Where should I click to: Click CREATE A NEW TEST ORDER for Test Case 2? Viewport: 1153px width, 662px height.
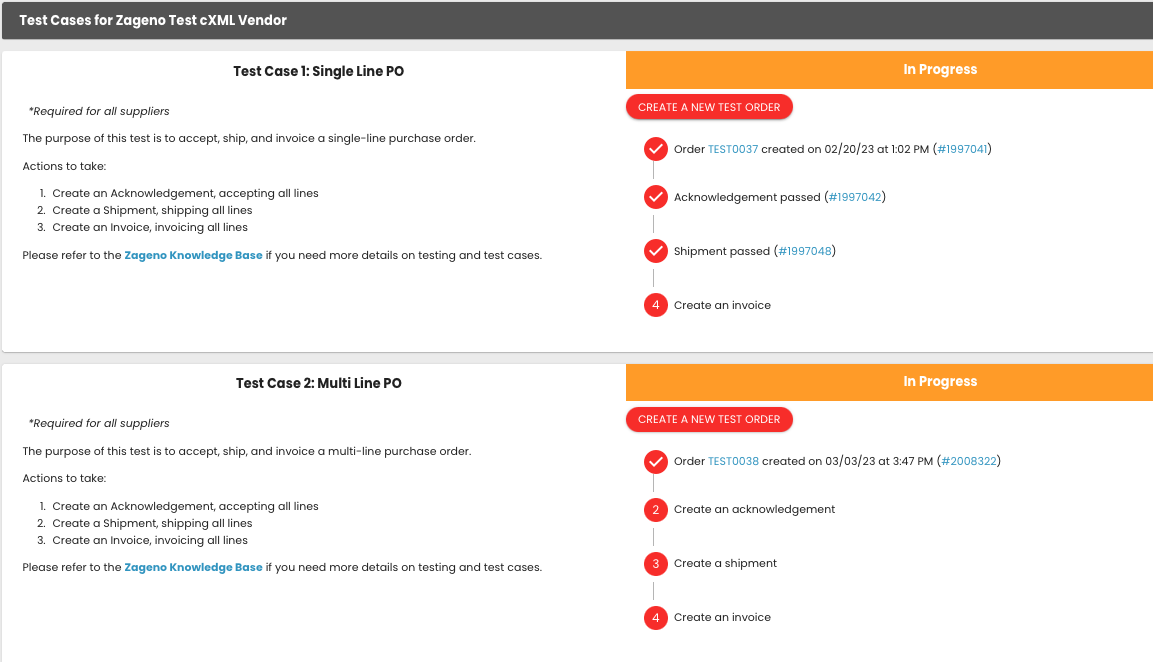(x=709, y=419)
